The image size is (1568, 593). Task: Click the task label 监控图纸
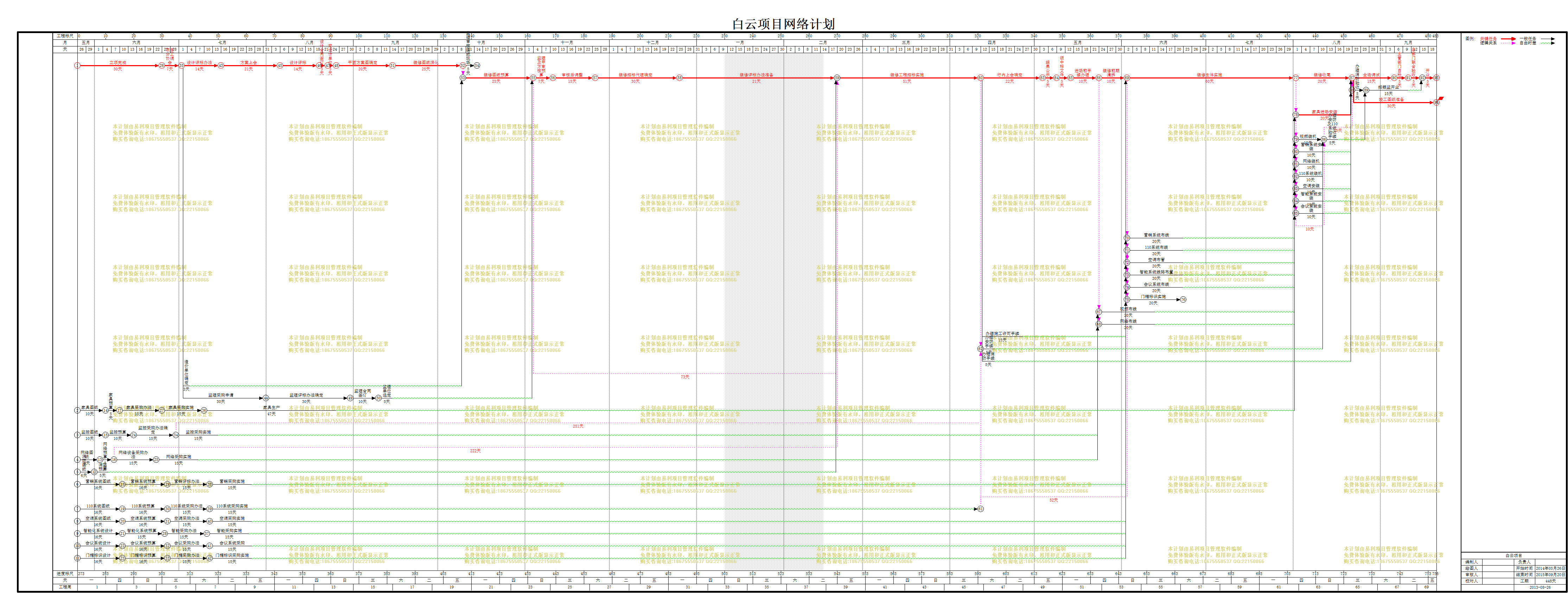89,432
